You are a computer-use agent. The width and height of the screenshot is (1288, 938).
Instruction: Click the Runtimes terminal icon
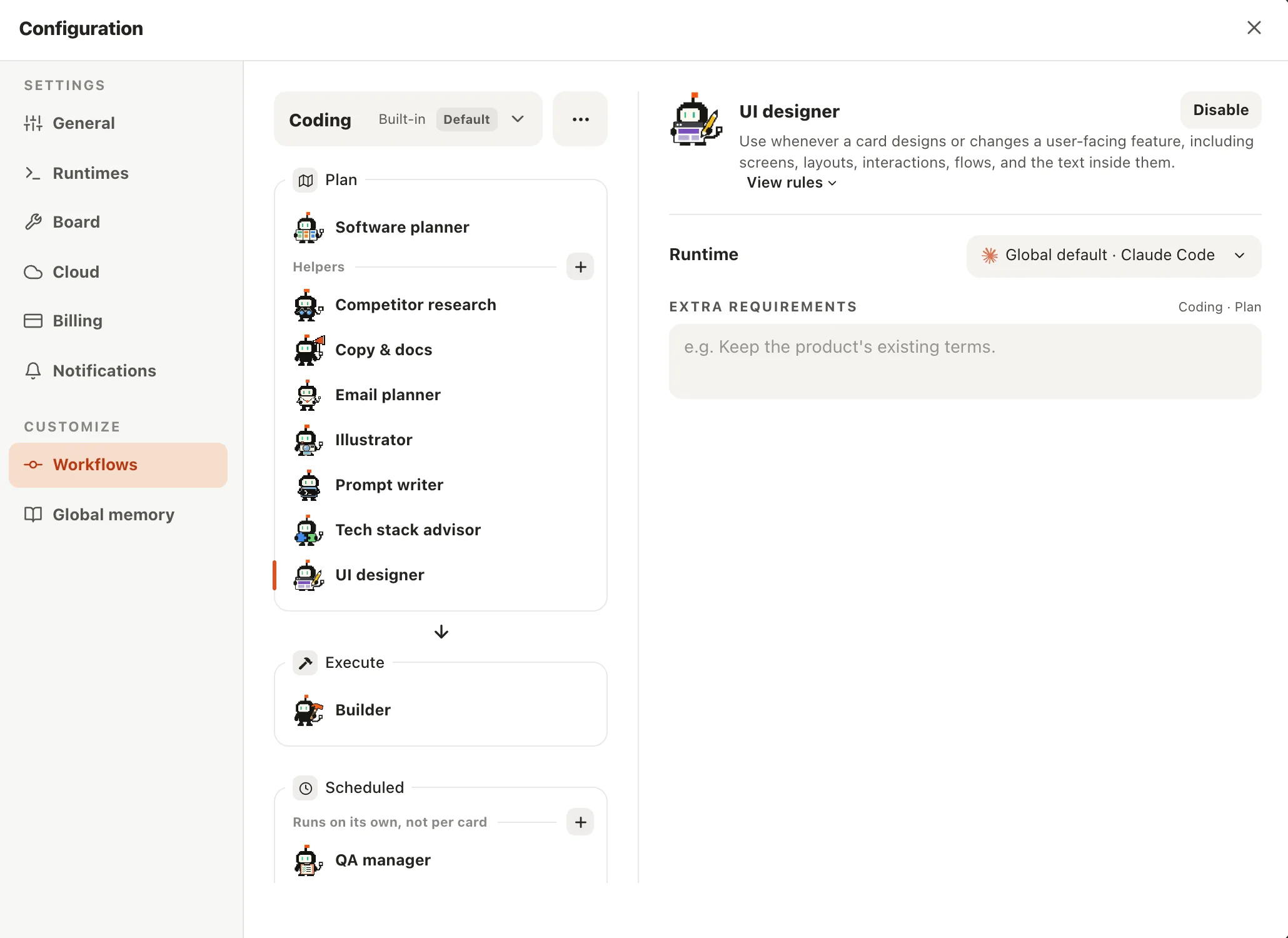pos(33,173)
